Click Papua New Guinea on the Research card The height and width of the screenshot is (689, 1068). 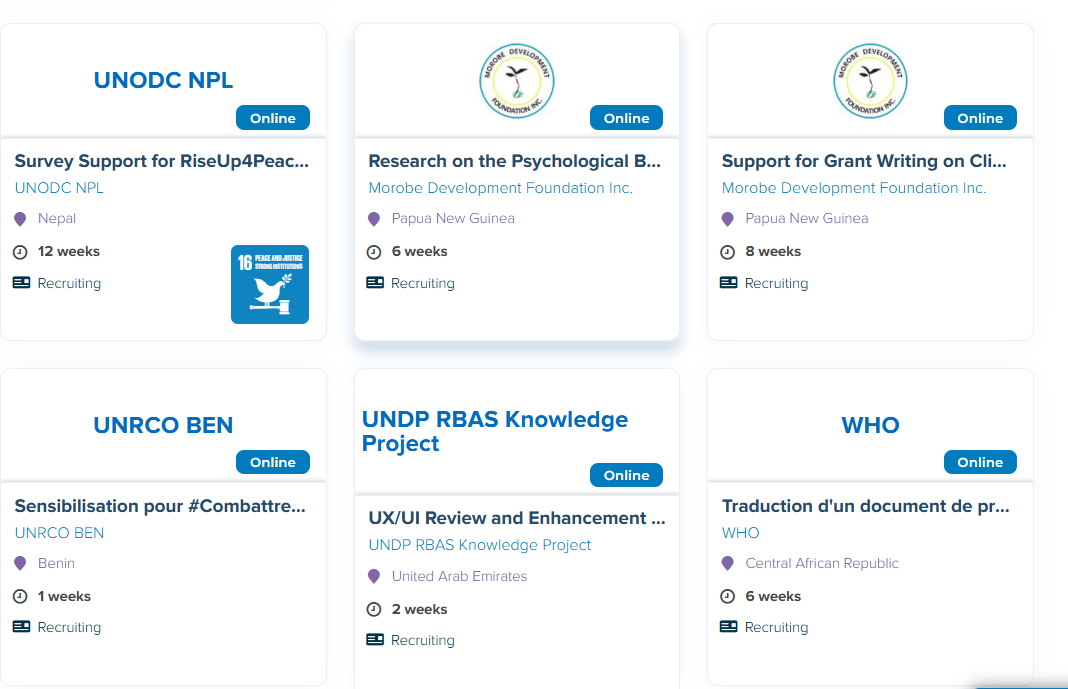(453, 219)
